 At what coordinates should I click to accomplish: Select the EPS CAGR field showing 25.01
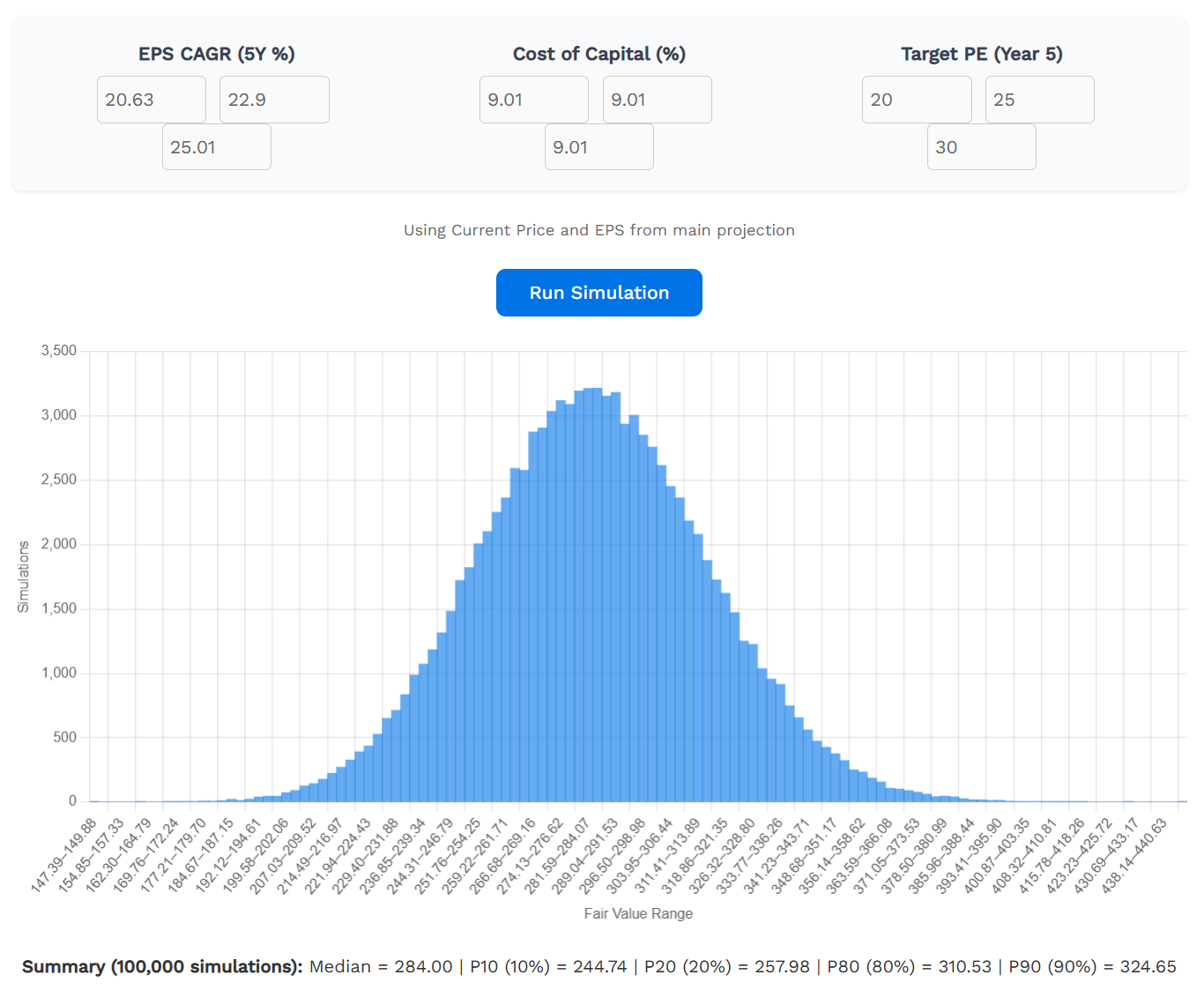216,146
